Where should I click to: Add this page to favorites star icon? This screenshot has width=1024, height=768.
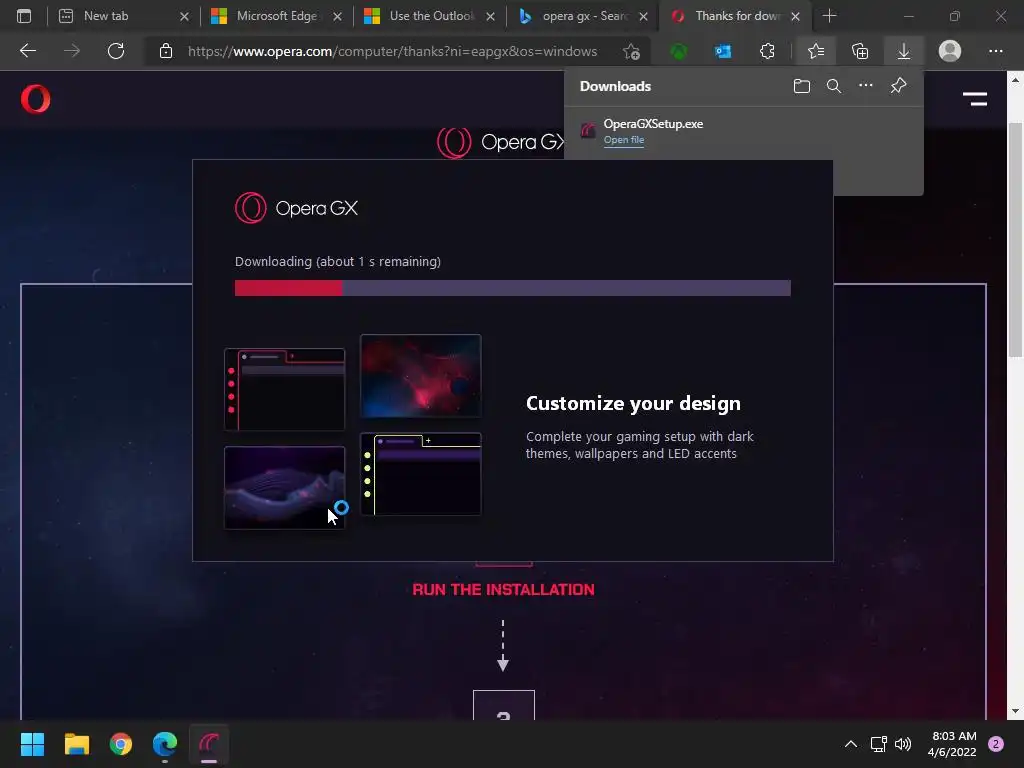coord(631,51)
